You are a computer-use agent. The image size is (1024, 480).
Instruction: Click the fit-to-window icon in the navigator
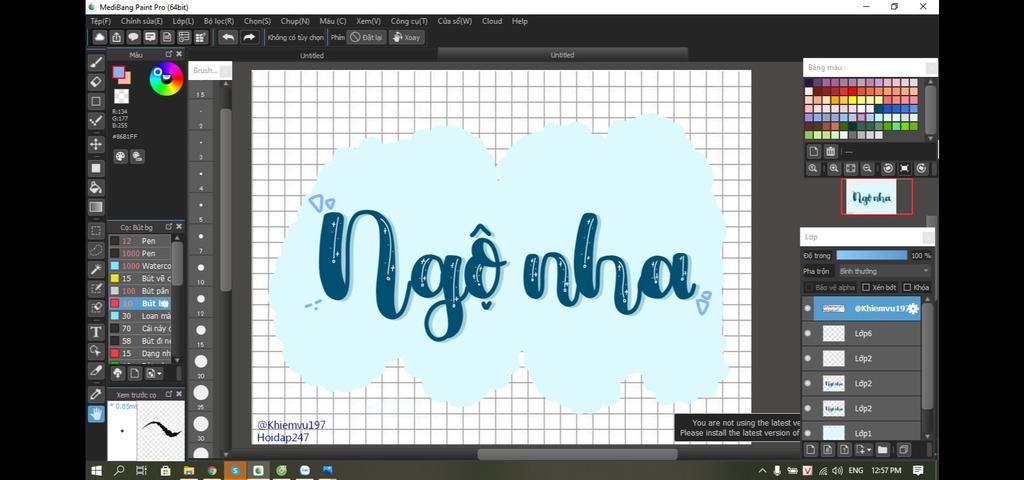pyautogui.click(x=850, y=168)
